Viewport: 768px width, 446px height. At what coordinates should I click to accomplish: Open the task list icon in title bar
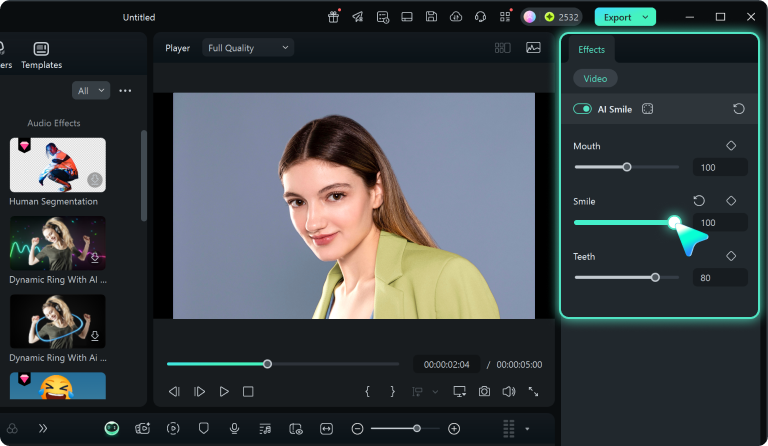point(383,17)
